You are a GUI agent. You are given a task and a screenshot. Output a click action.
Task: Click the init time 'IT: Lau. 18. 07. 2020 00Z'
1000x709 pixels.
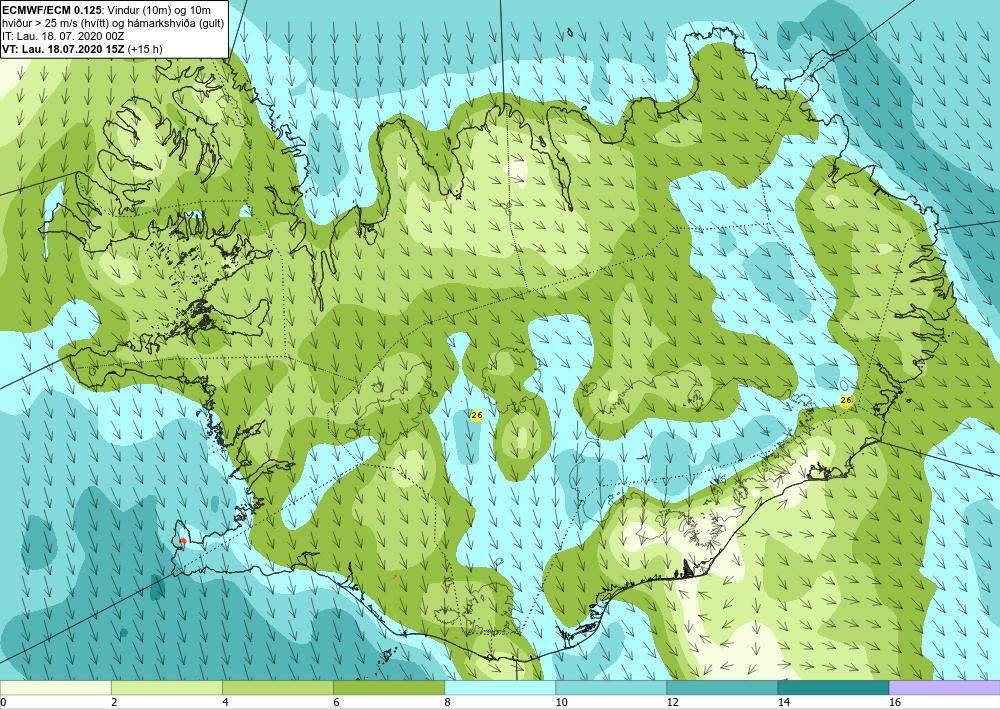coord(63,36)
